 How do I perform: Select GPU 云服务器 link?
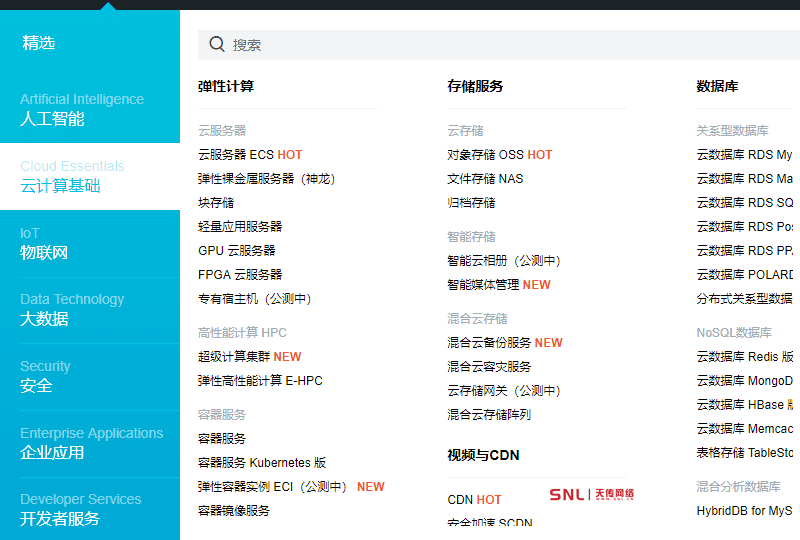point(236,251)
